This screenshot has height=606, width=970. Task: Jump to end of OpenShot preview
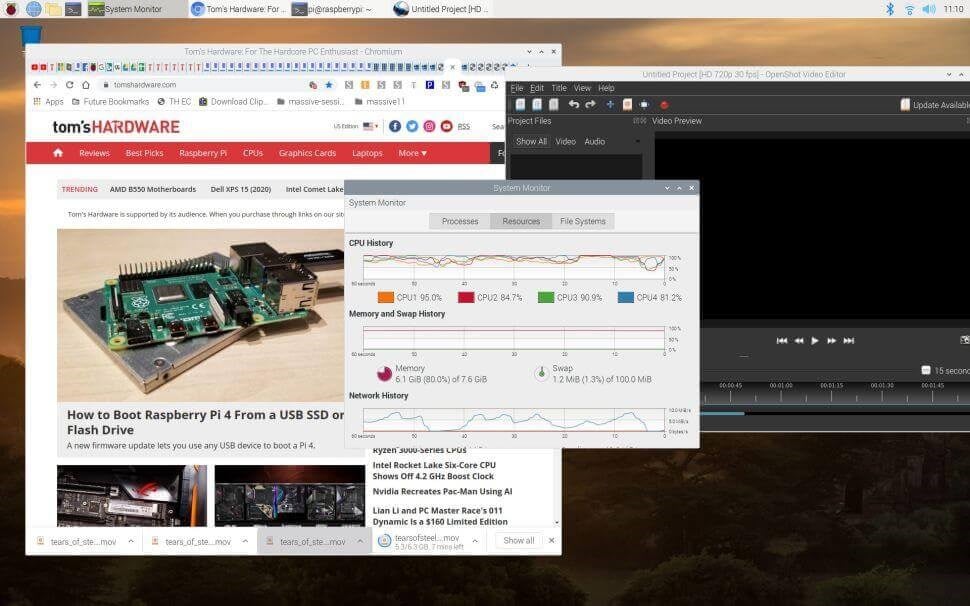tap(849, 341)
